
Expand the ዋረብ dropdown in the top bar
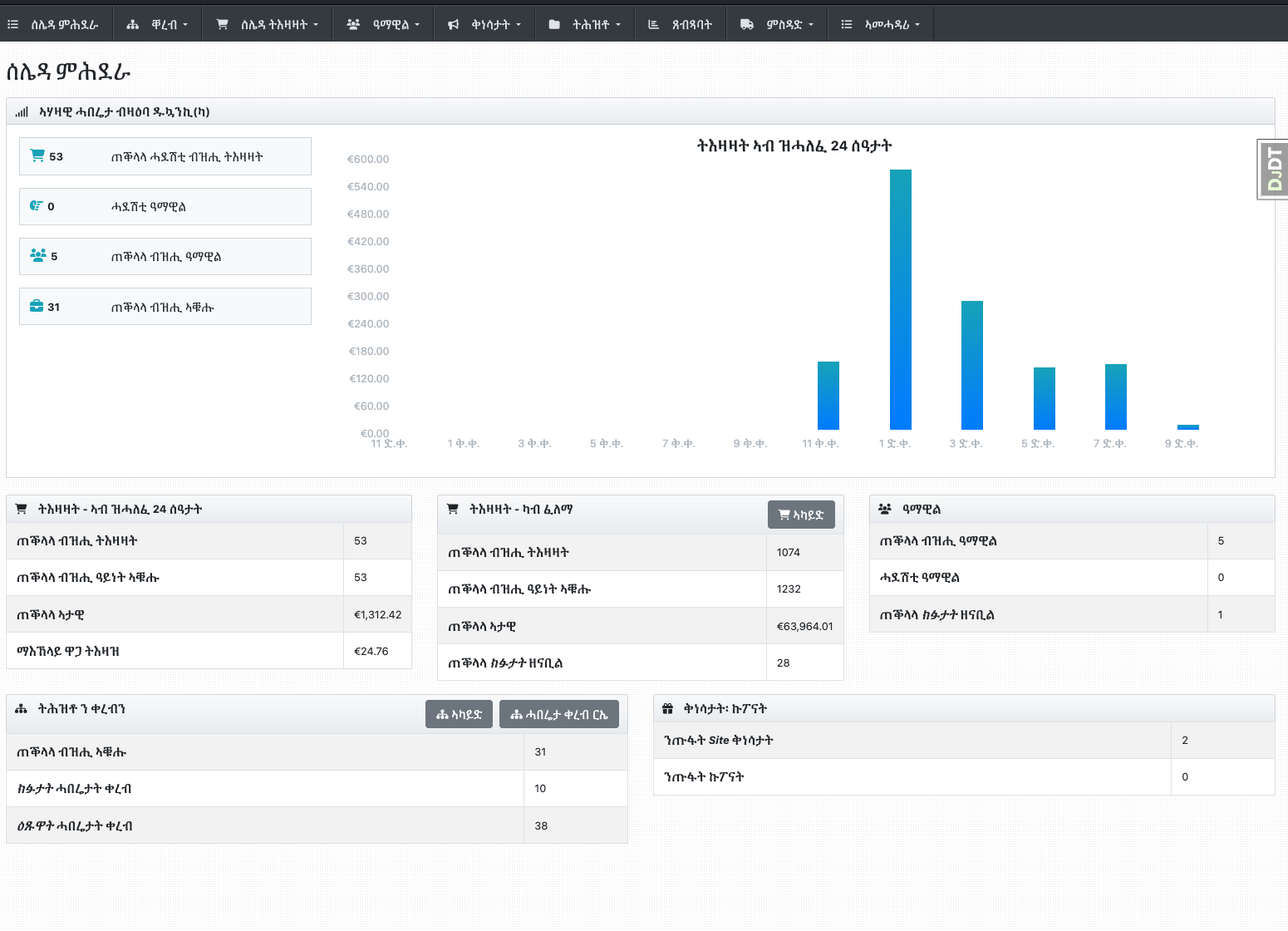(x=157, y=23)
